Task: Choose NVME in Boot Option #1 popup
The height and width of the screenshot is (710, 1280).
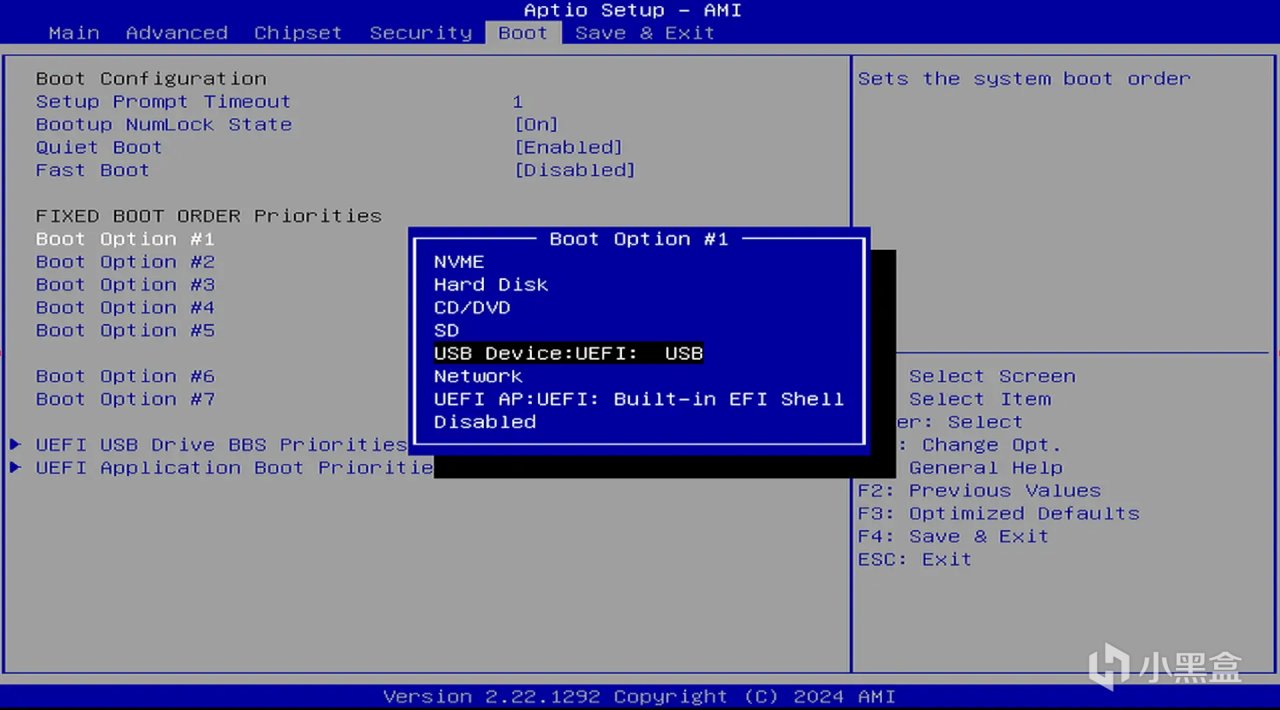Action: coord(459,262)
